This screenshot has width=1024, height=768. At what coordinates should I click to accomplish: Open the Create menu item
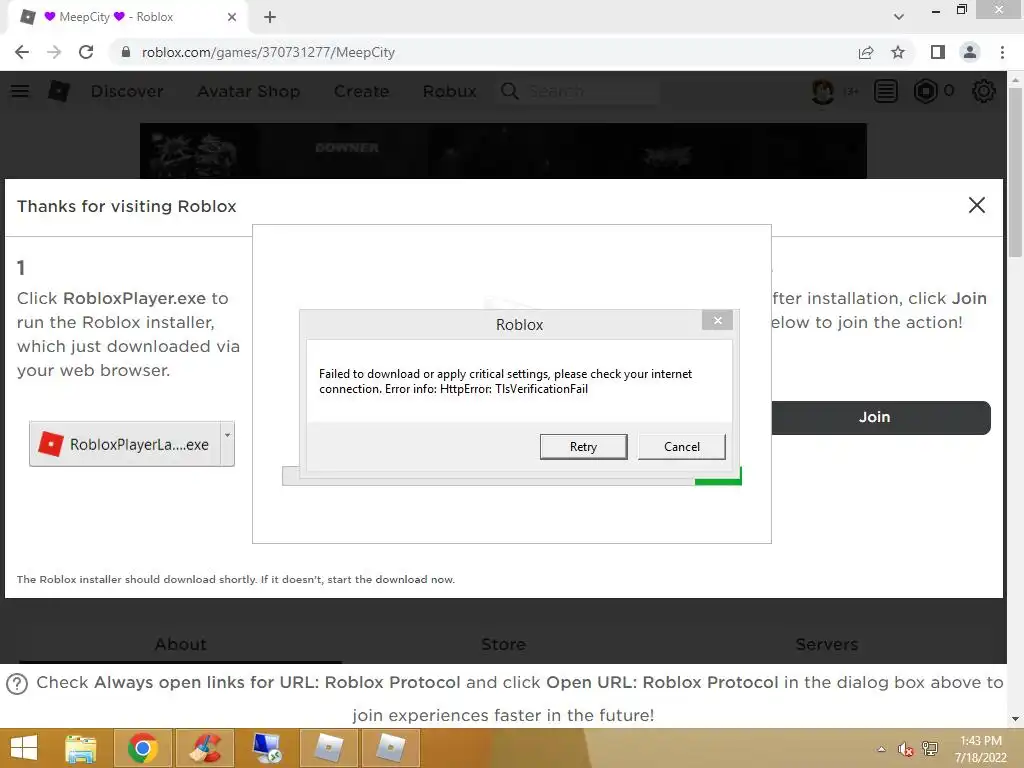click(361, 91)
